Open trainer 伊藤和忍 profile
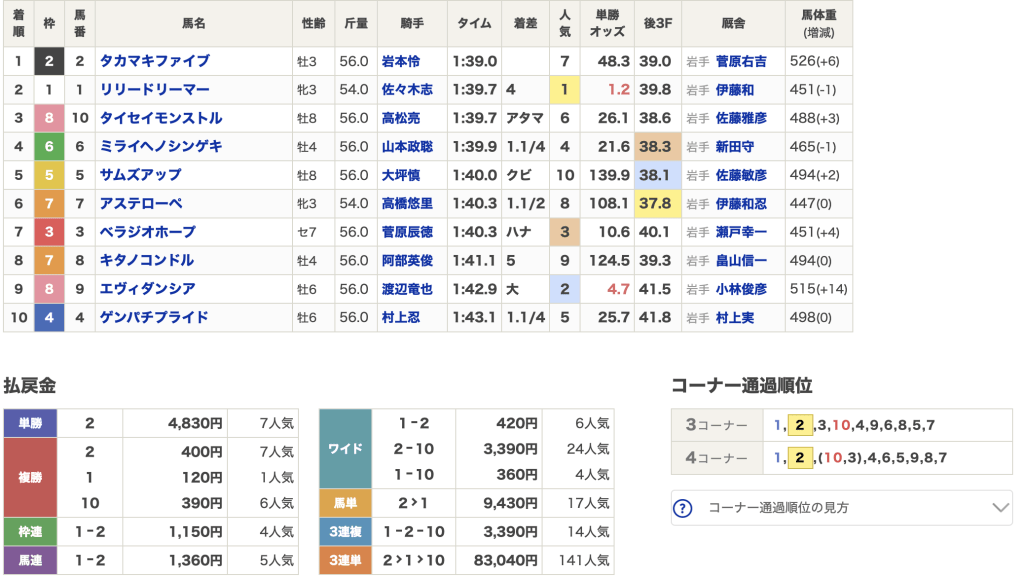Image resolution: width=1024 pixels, height=577 pixels. (x=741, y=204)
